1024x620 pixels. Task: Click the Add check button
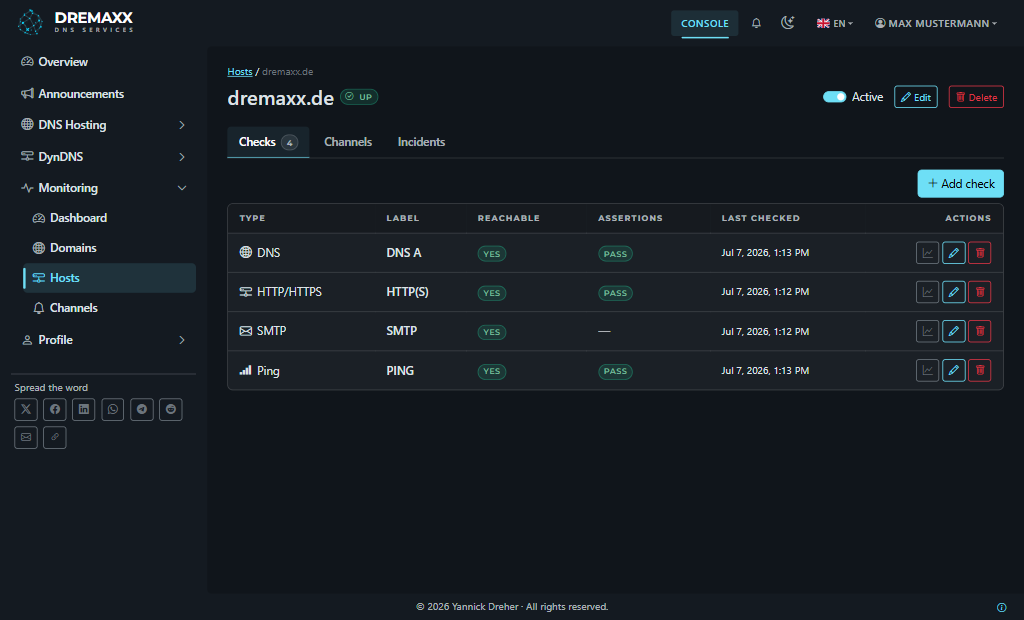point(961,184)
